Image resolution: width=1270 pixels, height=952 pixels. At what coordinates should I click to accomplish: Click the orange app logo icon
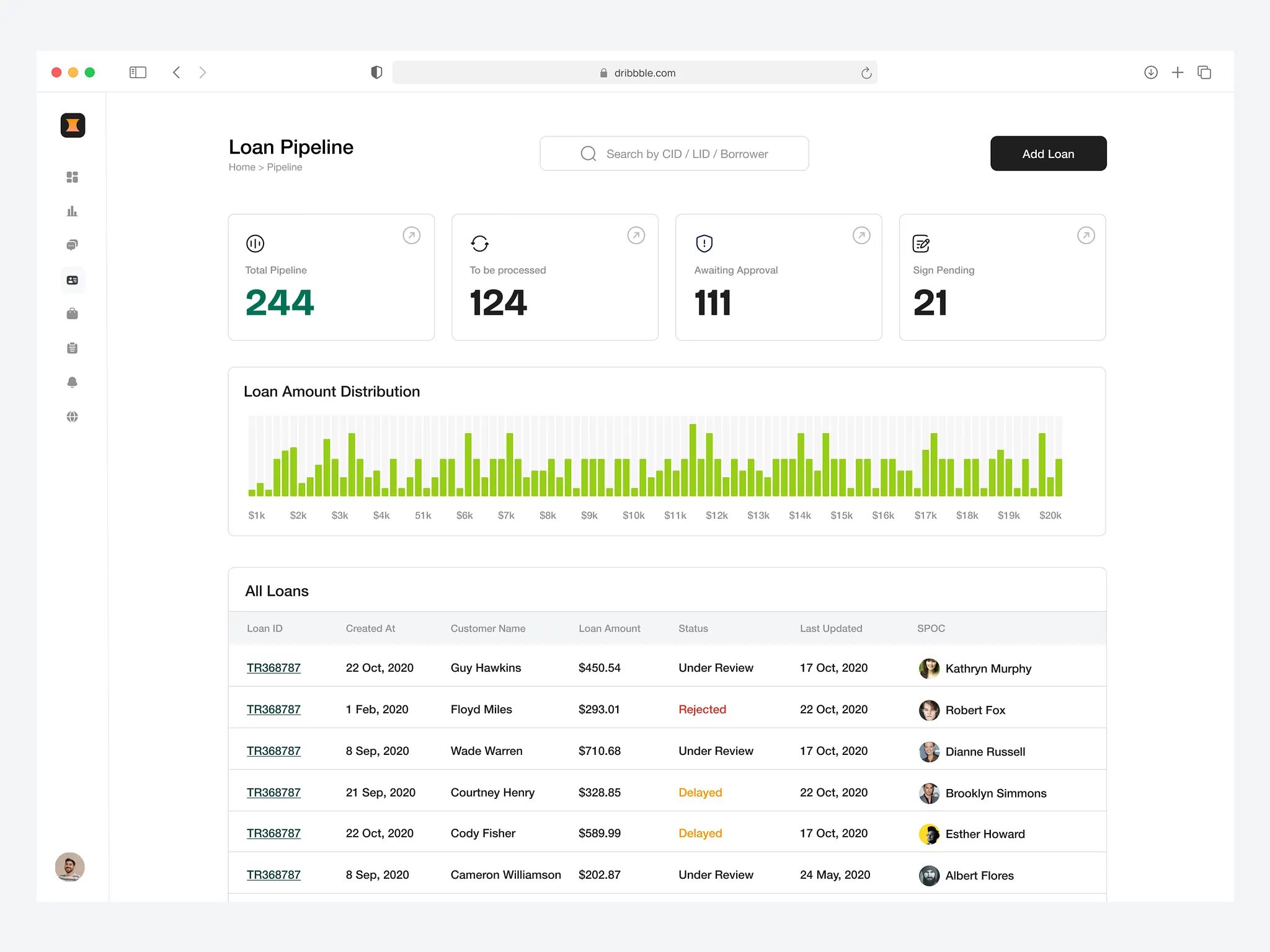73,125
